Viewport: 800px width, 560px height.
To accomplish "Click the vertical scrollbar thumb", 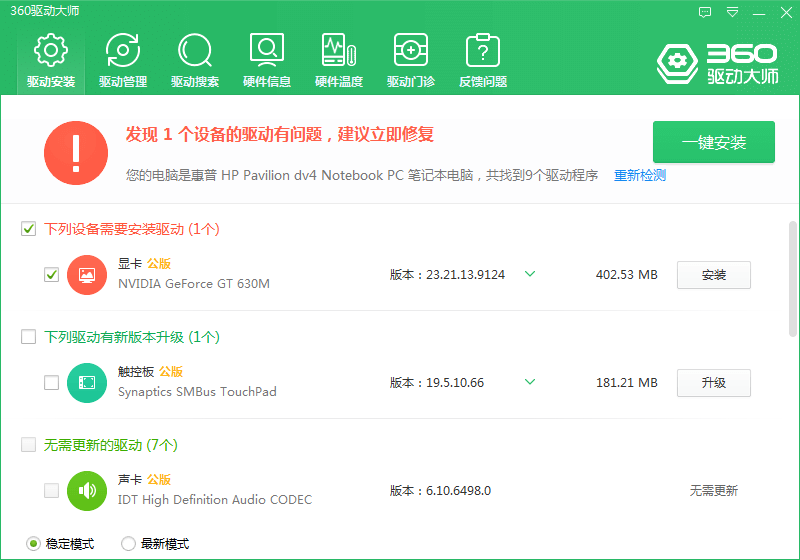I will (x=793, y=279).
